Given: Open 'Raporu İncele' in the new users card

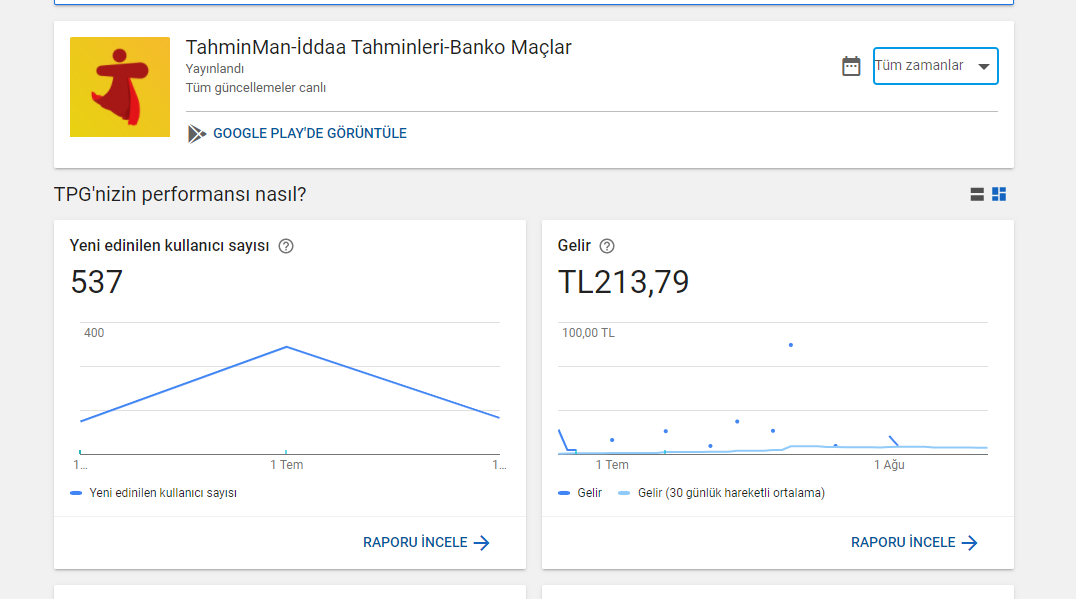Looking at the screenshot, I should point(426,543).
